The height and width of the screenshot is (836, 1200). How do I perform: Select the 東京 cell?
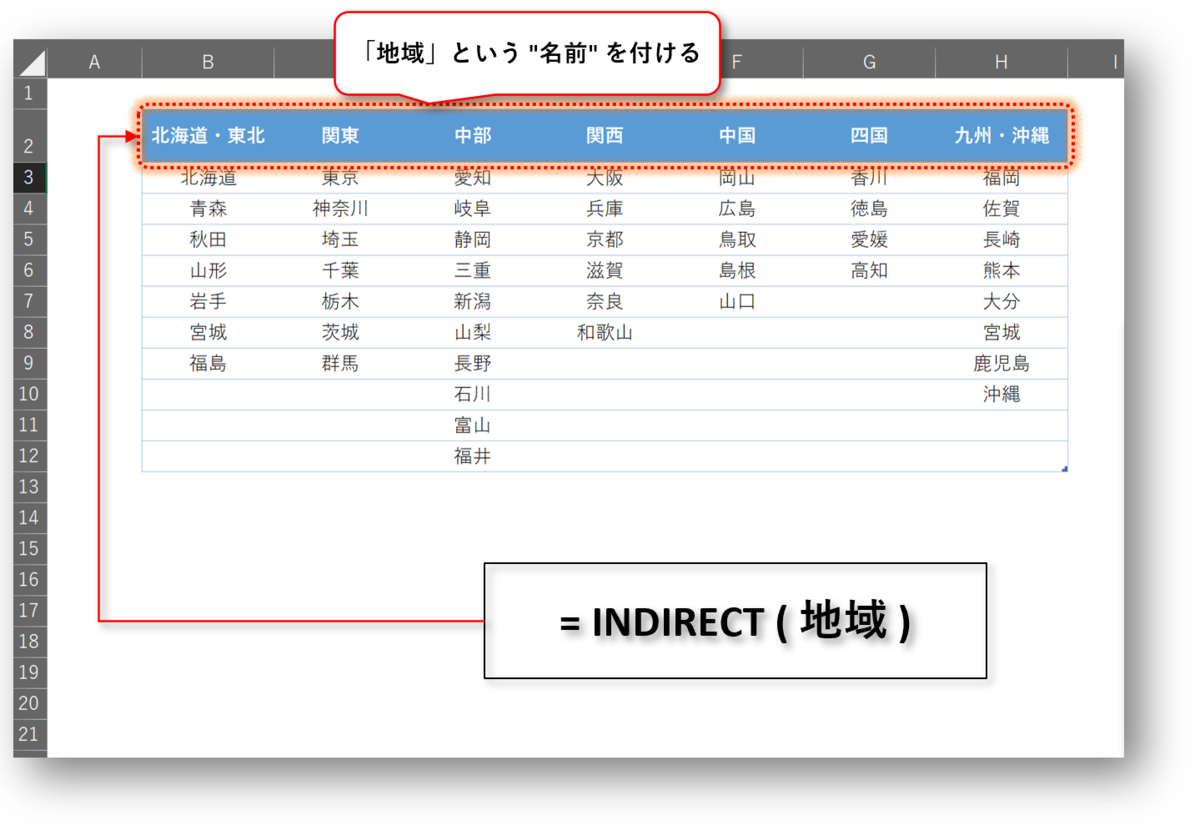pyautogui.click(x=339, y=177)
